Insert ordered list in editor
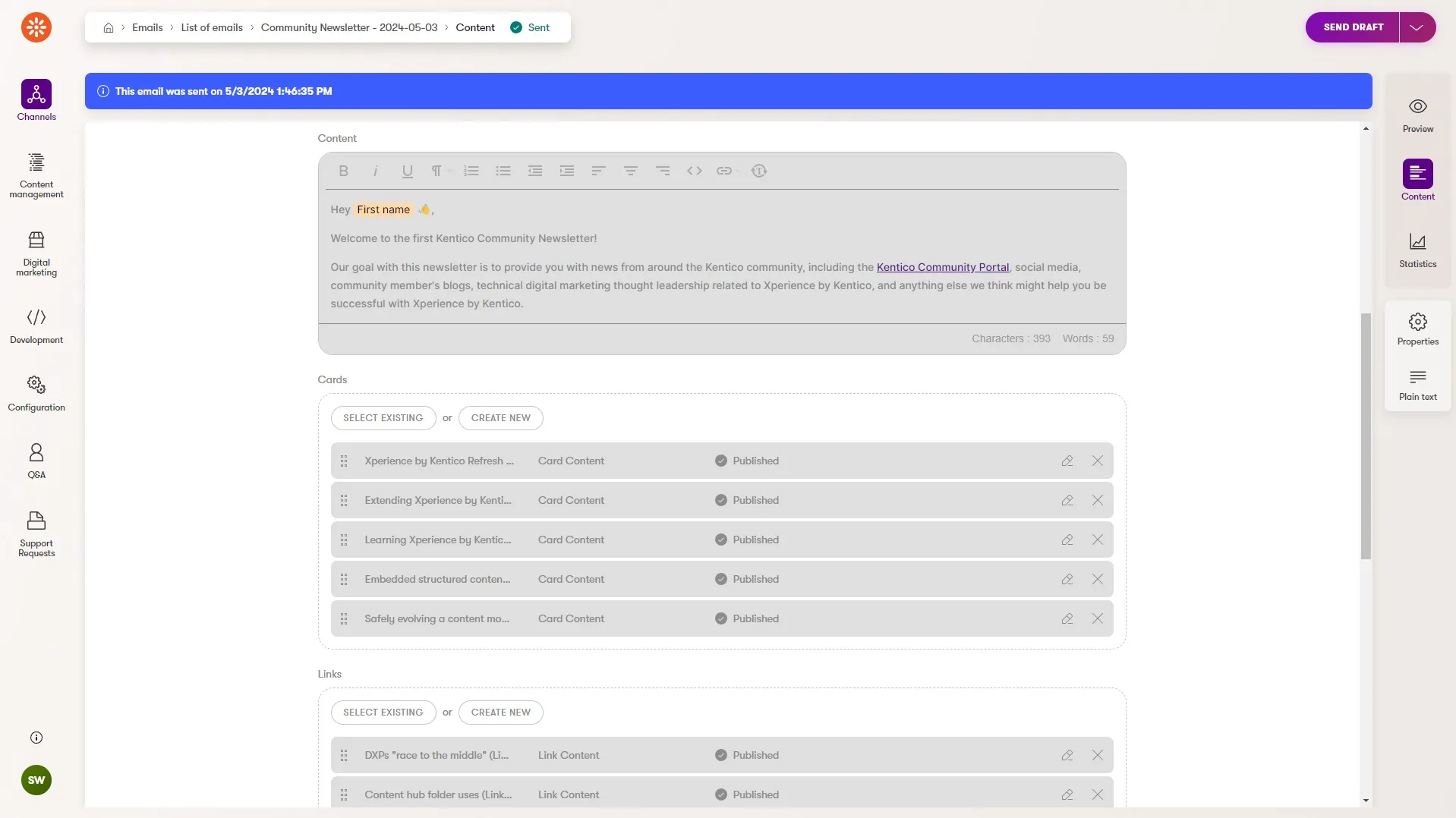The width and height of the screenshot is (1456, 818). [x=471, y=171]
